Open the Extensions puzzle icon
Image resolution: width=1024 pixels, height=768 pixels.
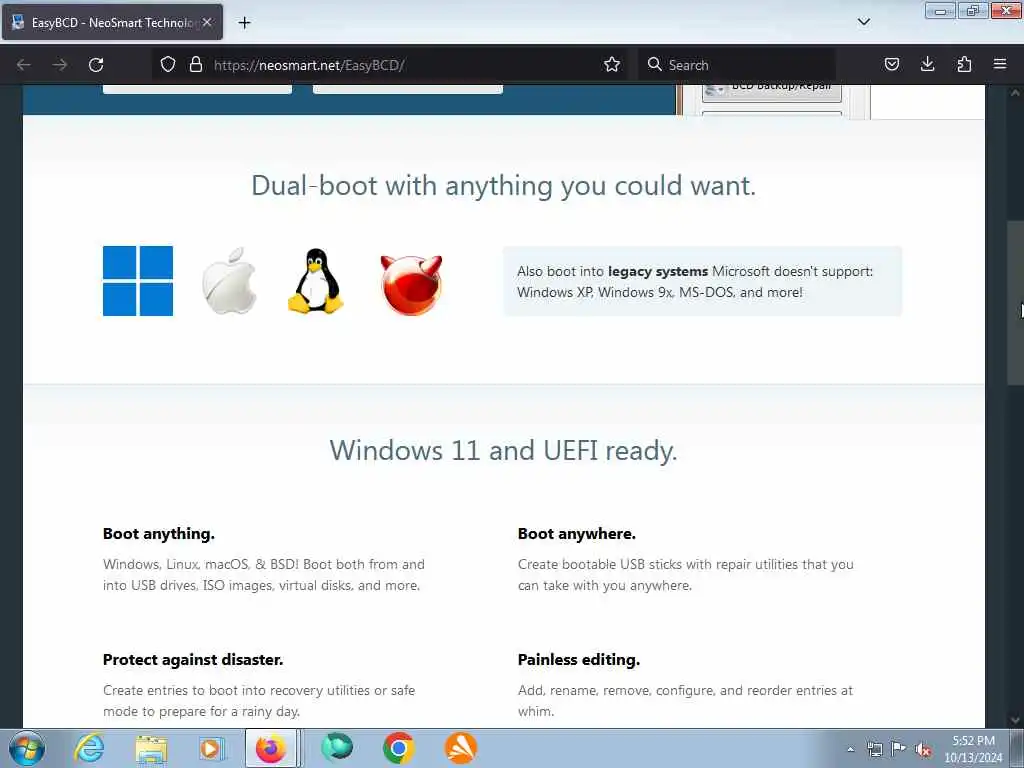[x=964, y=64]
